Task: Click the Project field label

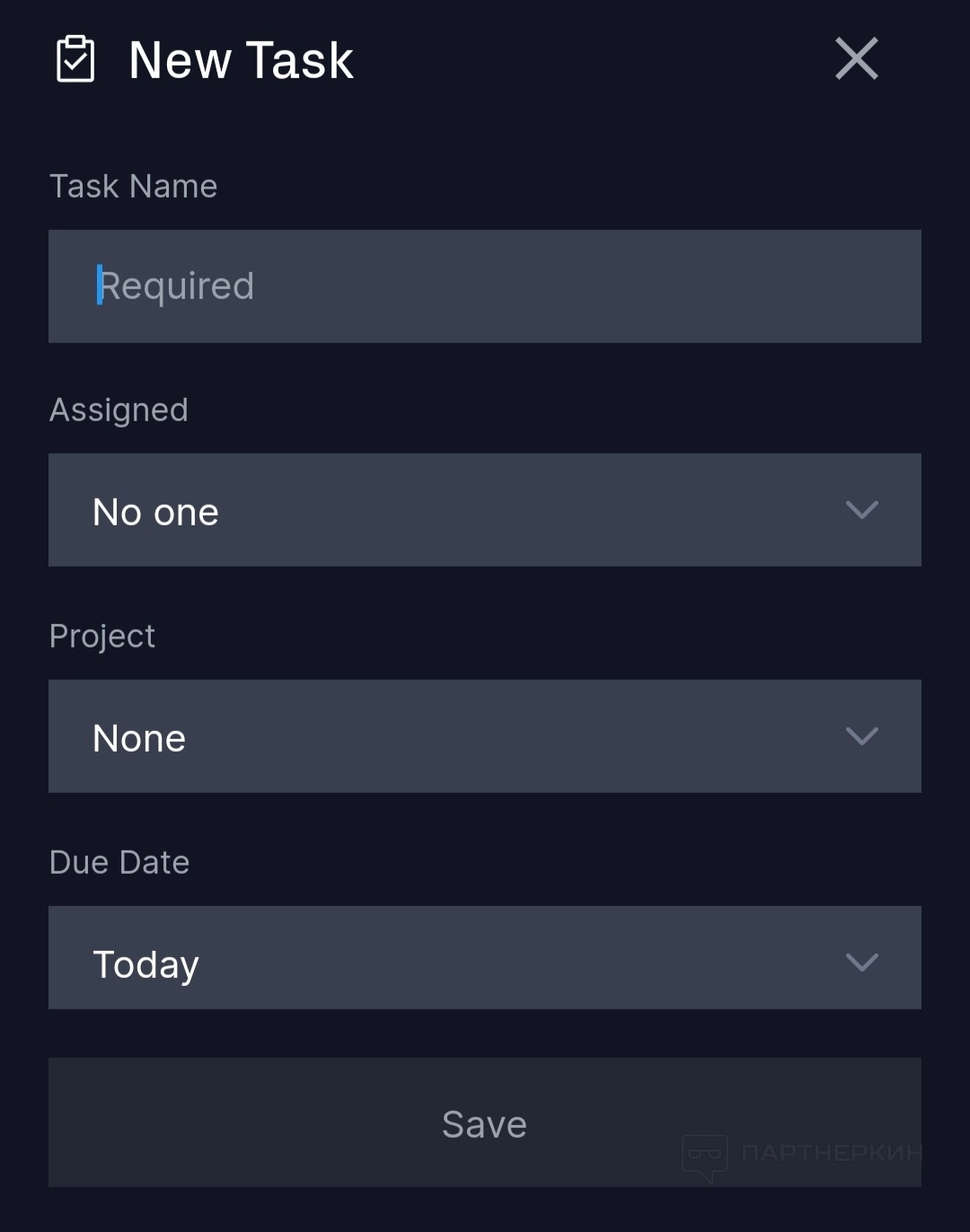Action: coord(101,637)
